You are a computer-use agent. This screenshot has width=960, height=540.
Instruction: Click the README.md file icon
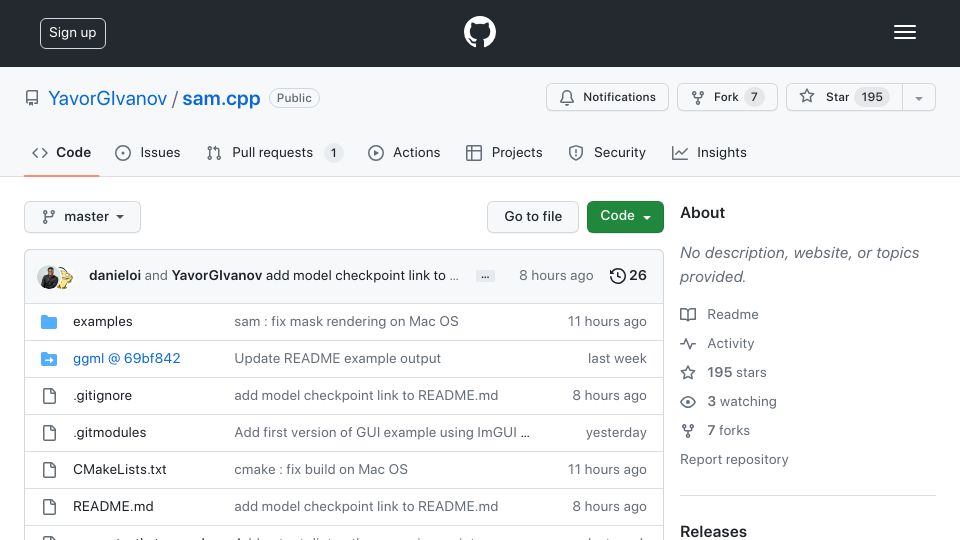pos(50,507)
